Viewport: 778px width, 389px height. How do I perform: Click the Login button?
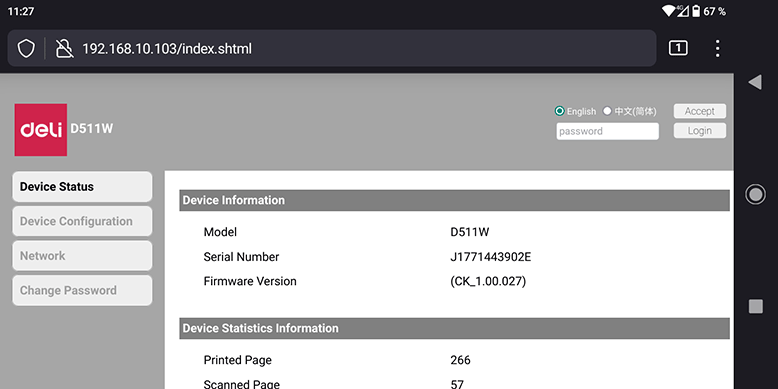700,131
